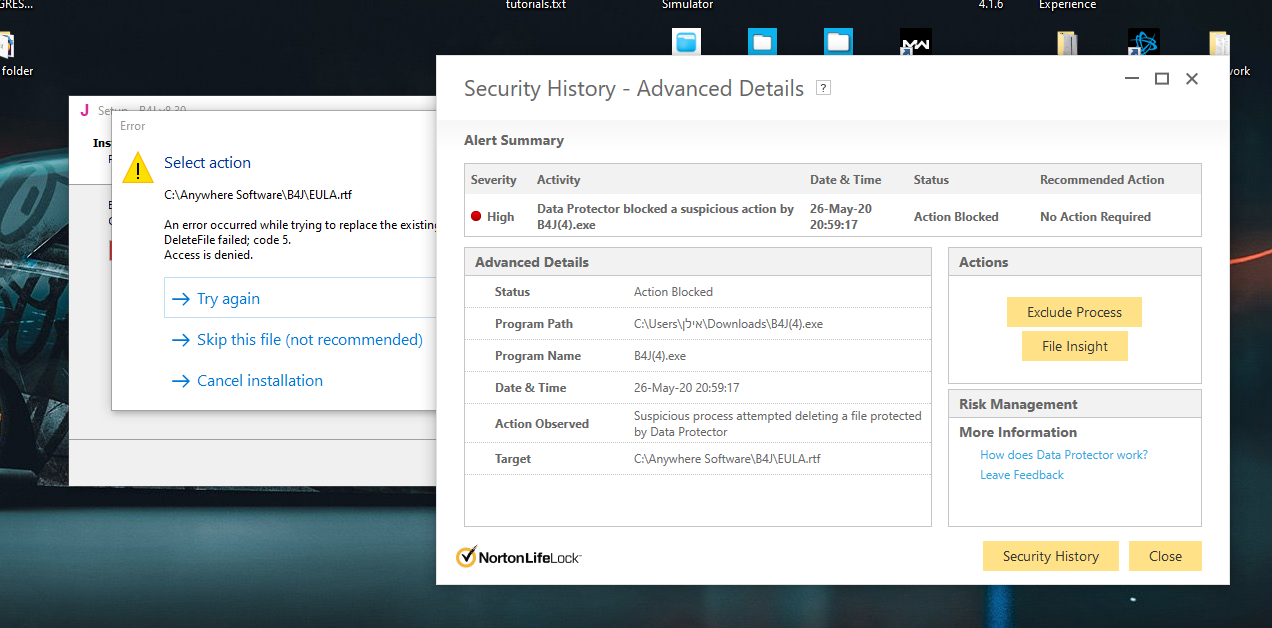This screenshot has height=628, width=1272.
Task: Click the Alert Summary heading
Action: (514, 140)
